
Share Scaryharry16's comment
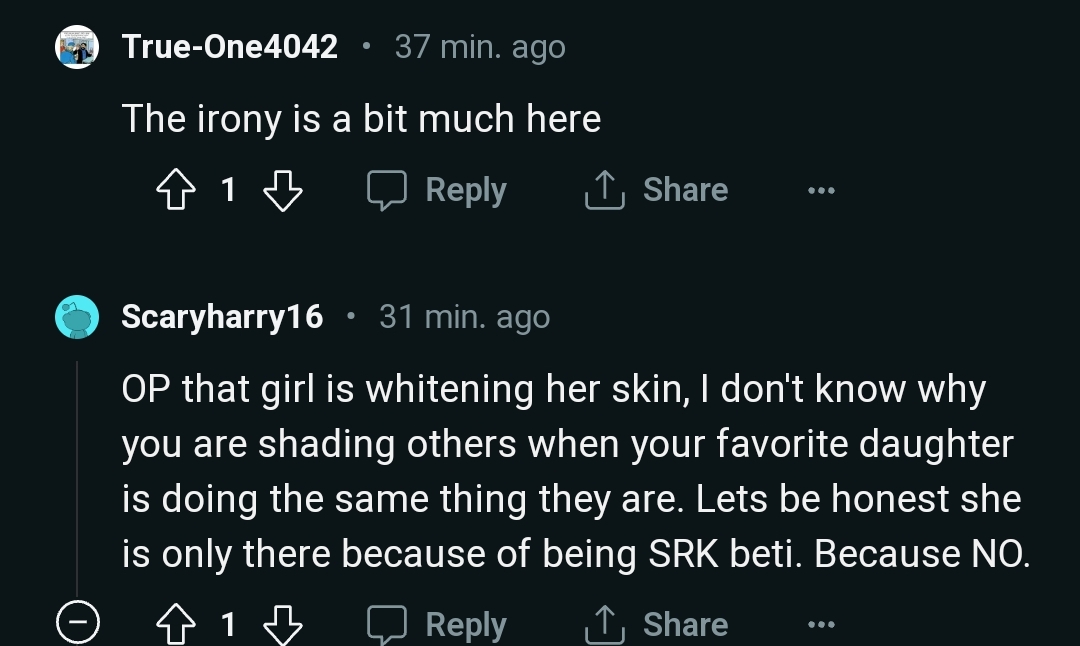656,625
